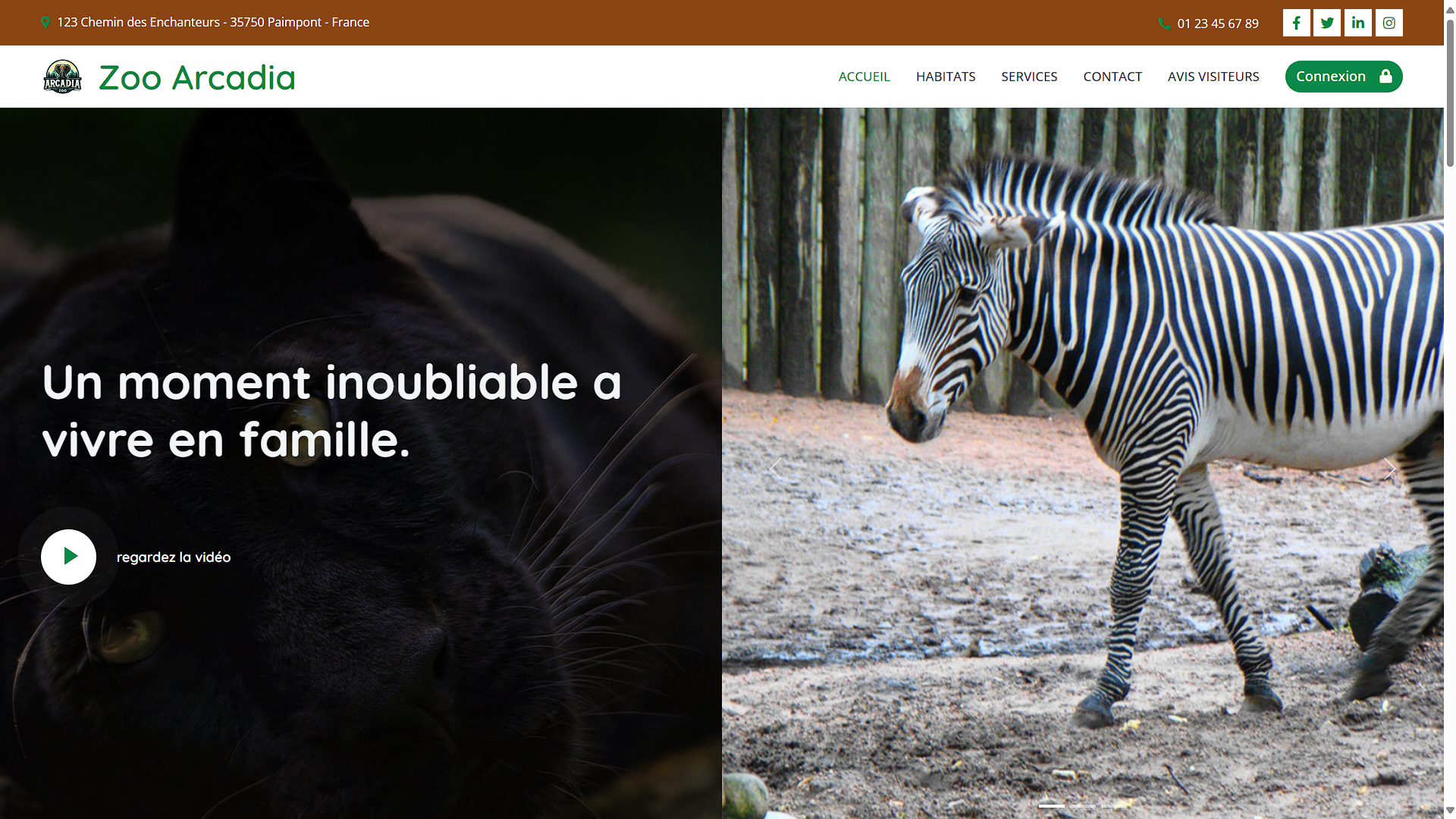Click the Connexion login button
The image size is (1456, 819).
(x=1344, y=77)
